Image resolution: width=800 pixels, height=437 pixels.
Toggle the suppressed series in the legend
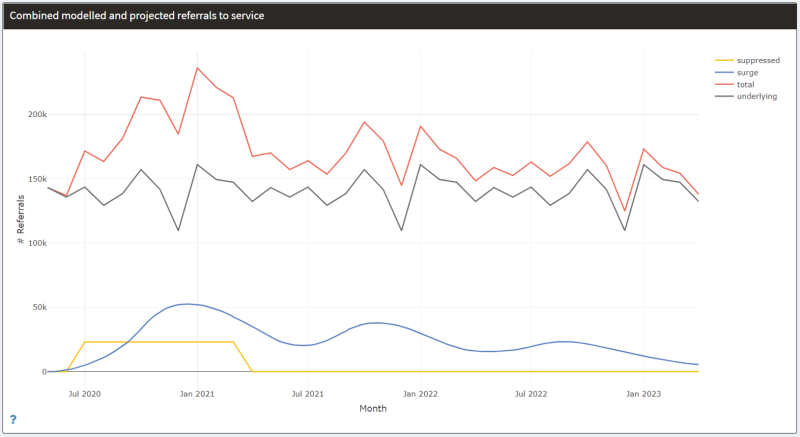(x=757, y=60)
